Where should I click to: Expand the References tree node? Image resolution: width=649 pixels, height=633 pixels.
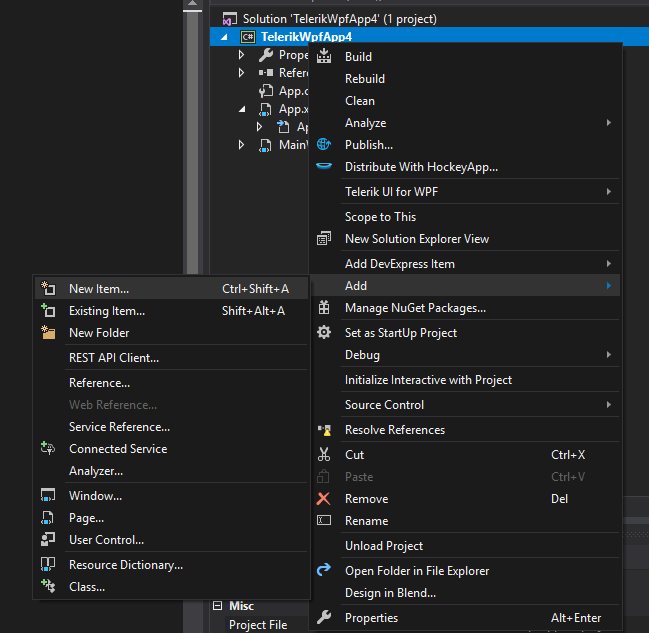(x=241, y=73)
